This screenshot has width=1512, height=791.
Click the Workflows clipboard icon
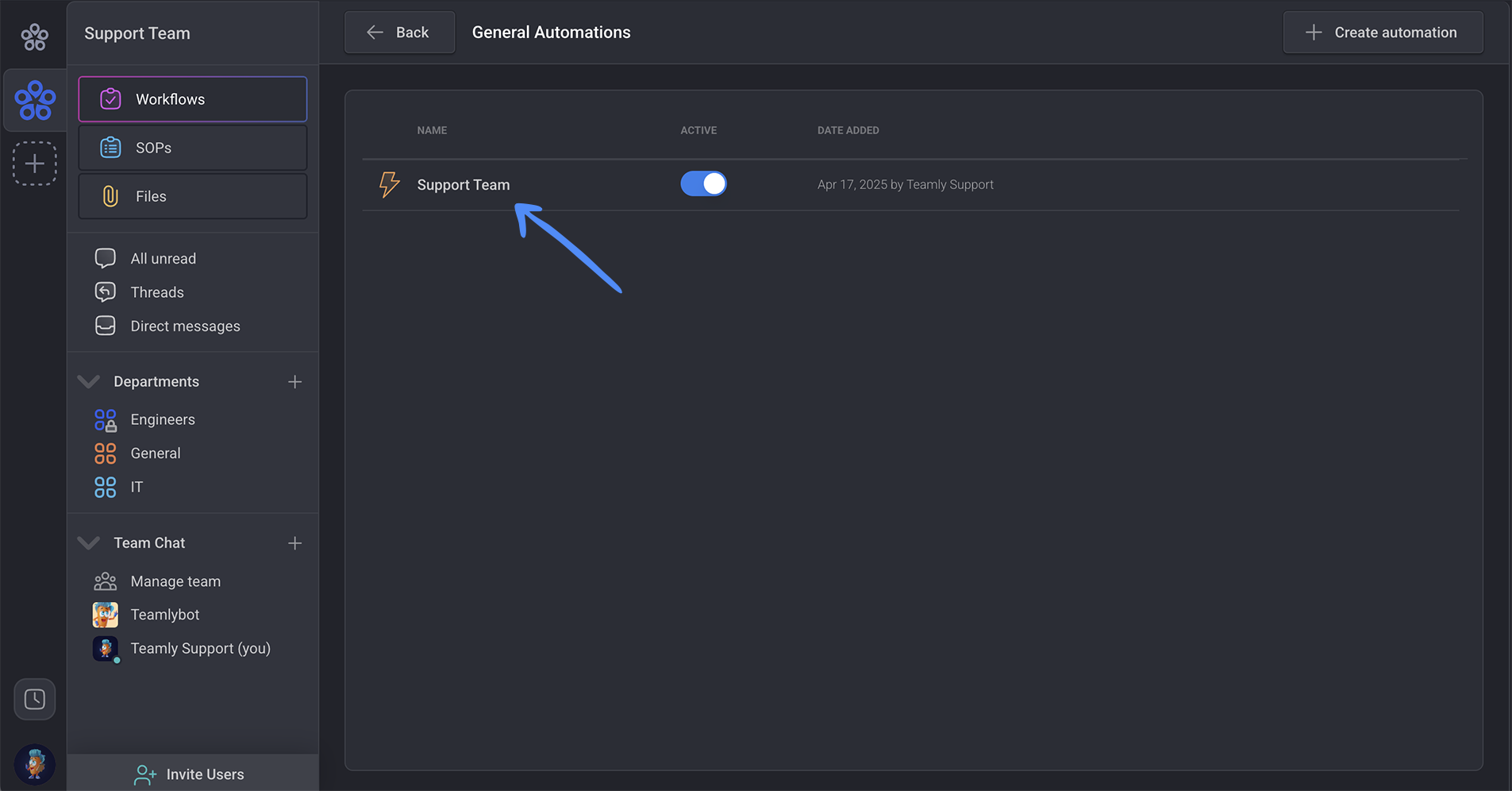click(x=110, y=99)
